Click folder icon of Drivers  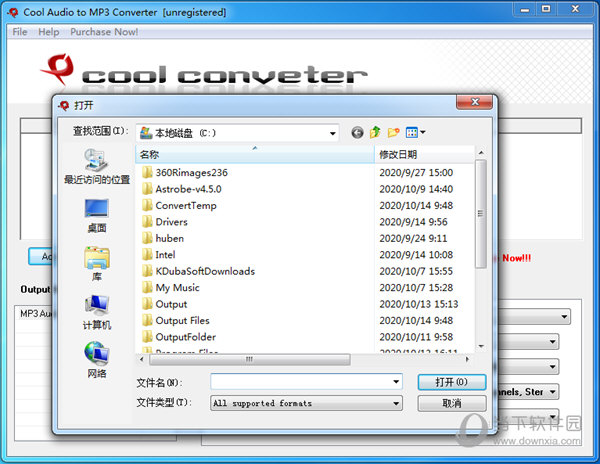[x=147, y=222]
